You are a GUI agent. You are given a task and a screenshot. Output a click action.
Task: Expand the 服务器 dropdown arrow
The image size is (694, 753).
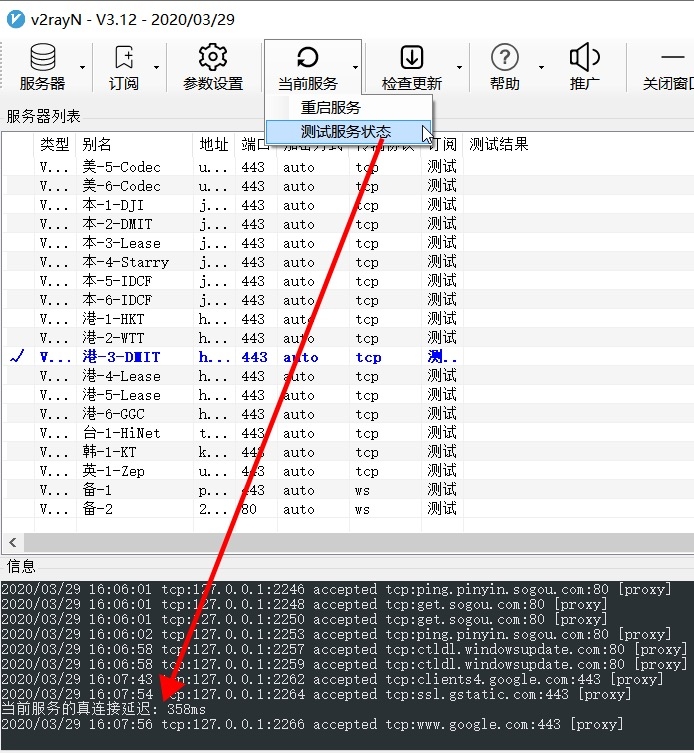point(83,68)
